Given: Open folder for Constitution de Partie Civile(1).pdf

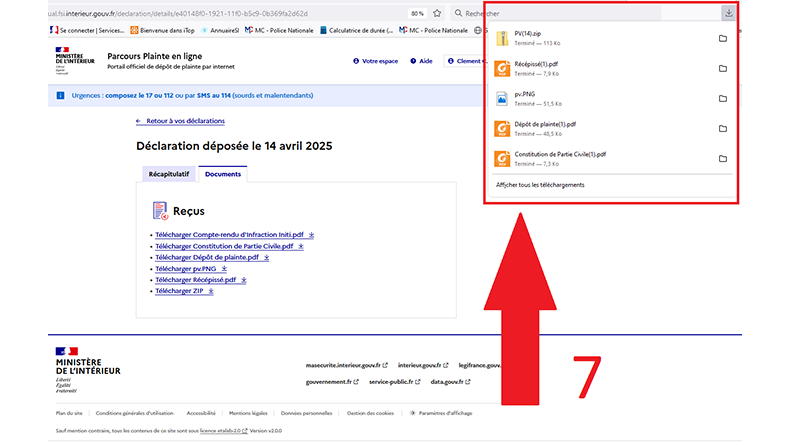Looking at the screenshot, I should pyautogui.click(x=722, y=158).
